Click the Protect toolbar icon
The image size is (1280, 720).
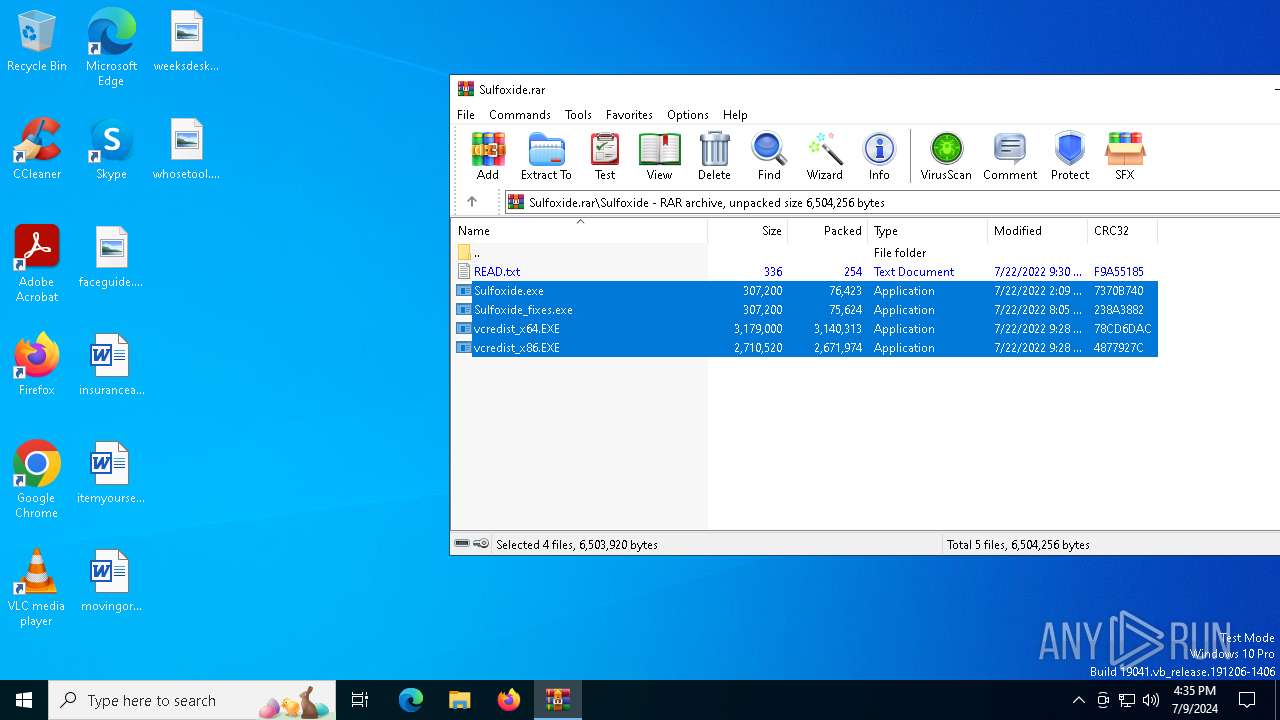[x=1070, y=156]
